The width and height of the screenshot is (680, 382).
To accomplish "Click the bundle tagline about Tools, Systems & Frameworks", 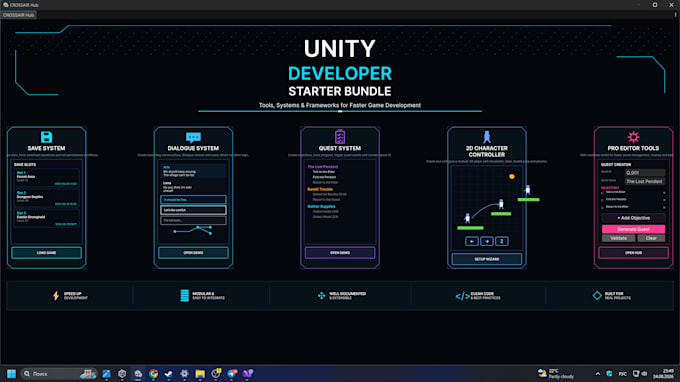I will pos(340,105).
